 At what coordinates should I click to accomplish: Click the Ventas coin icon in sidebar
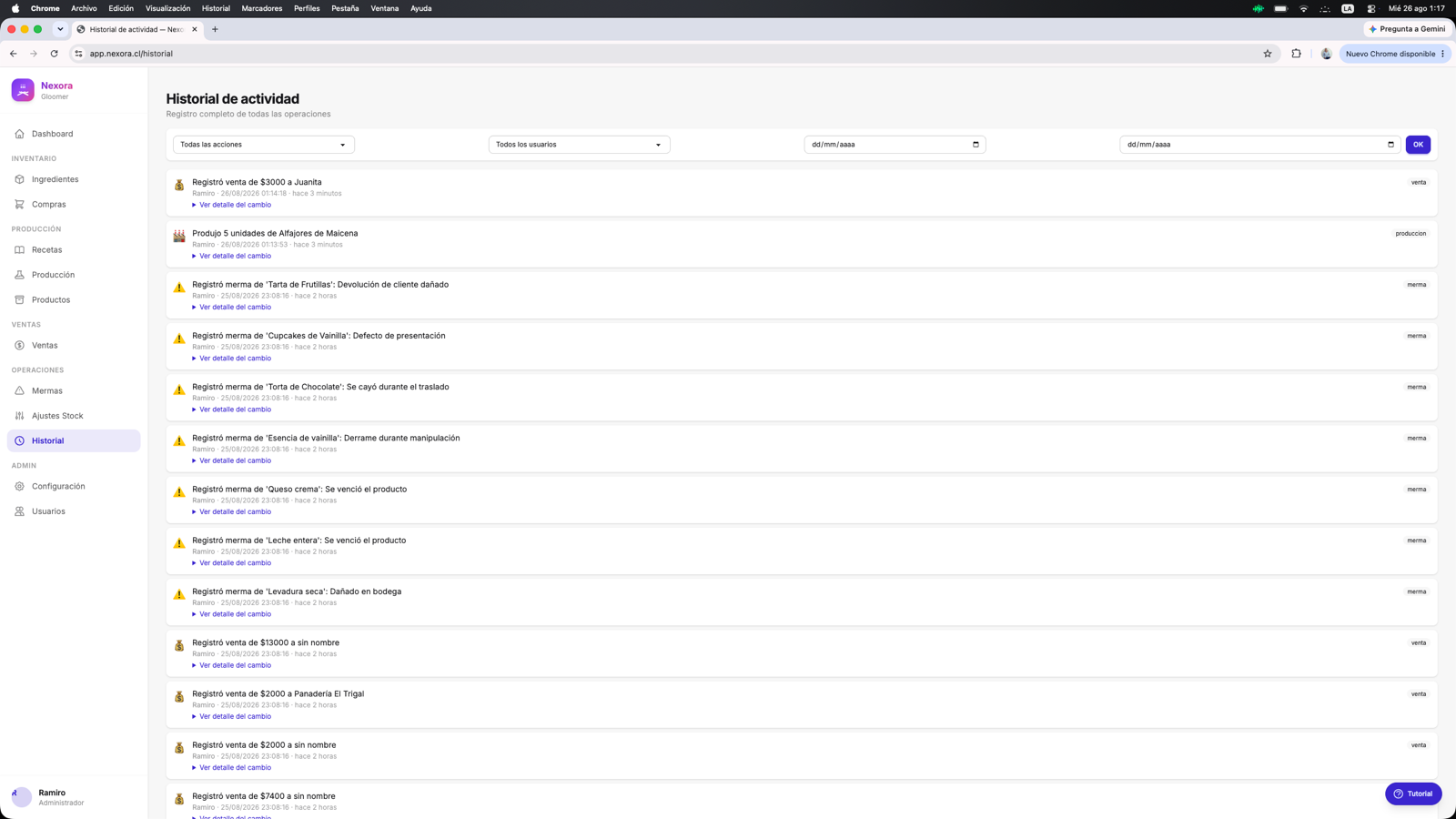click(x=19, y=345)
